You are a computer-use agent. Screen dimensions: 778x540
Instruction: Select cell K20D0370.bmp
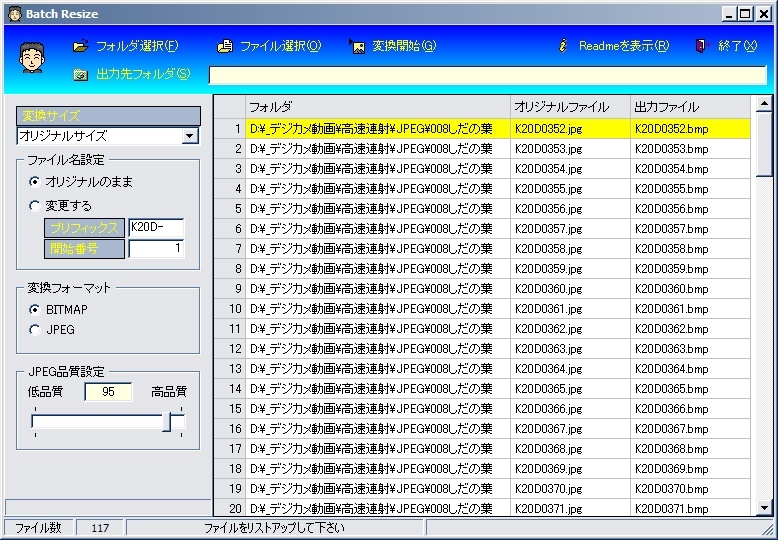[x=690, y=489]
